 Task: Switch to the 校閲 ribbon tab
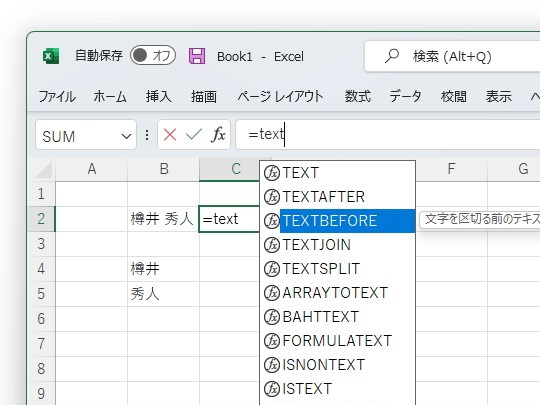point(454,96)
